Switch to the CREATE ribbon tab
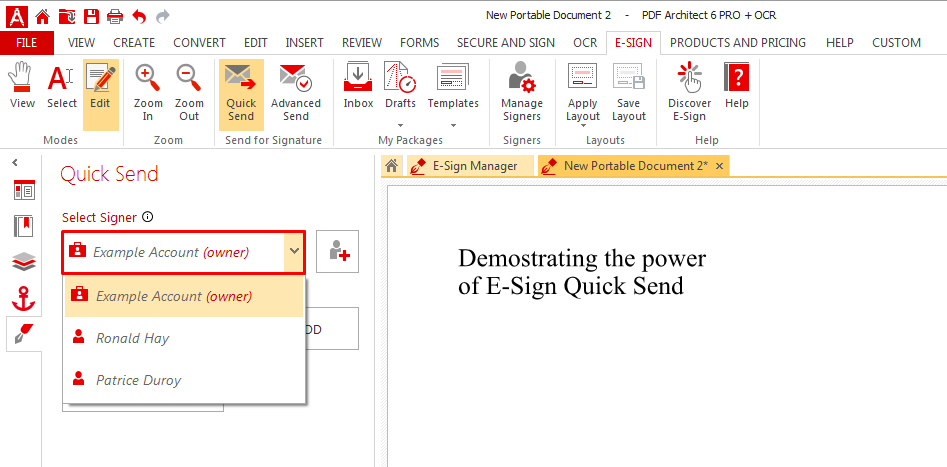This screenshot has height=467, width=947. coord(134,43)
